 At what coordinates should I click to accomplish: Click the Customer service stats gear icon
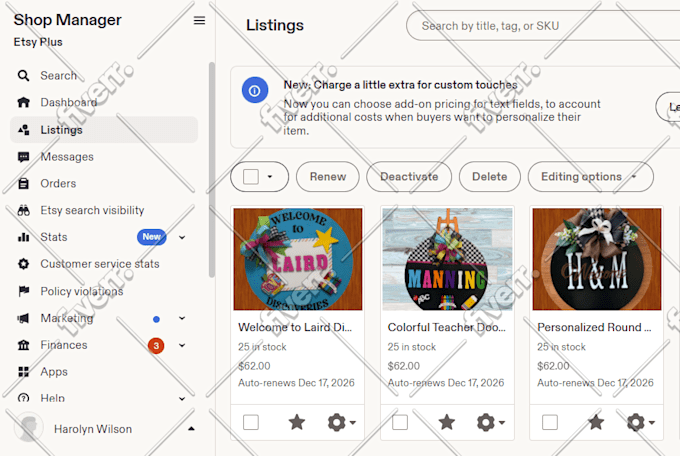tap(23, 264)
